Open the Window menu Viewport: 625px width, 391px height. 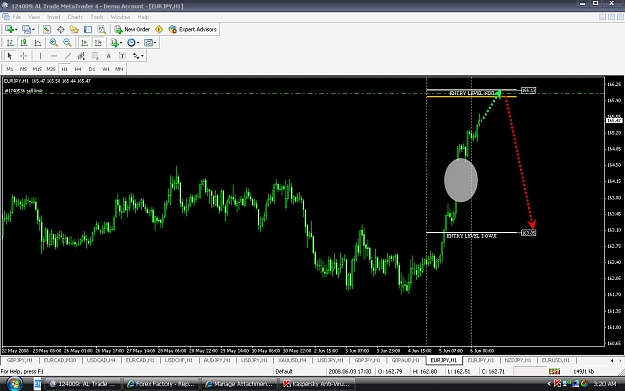point(120,17)
